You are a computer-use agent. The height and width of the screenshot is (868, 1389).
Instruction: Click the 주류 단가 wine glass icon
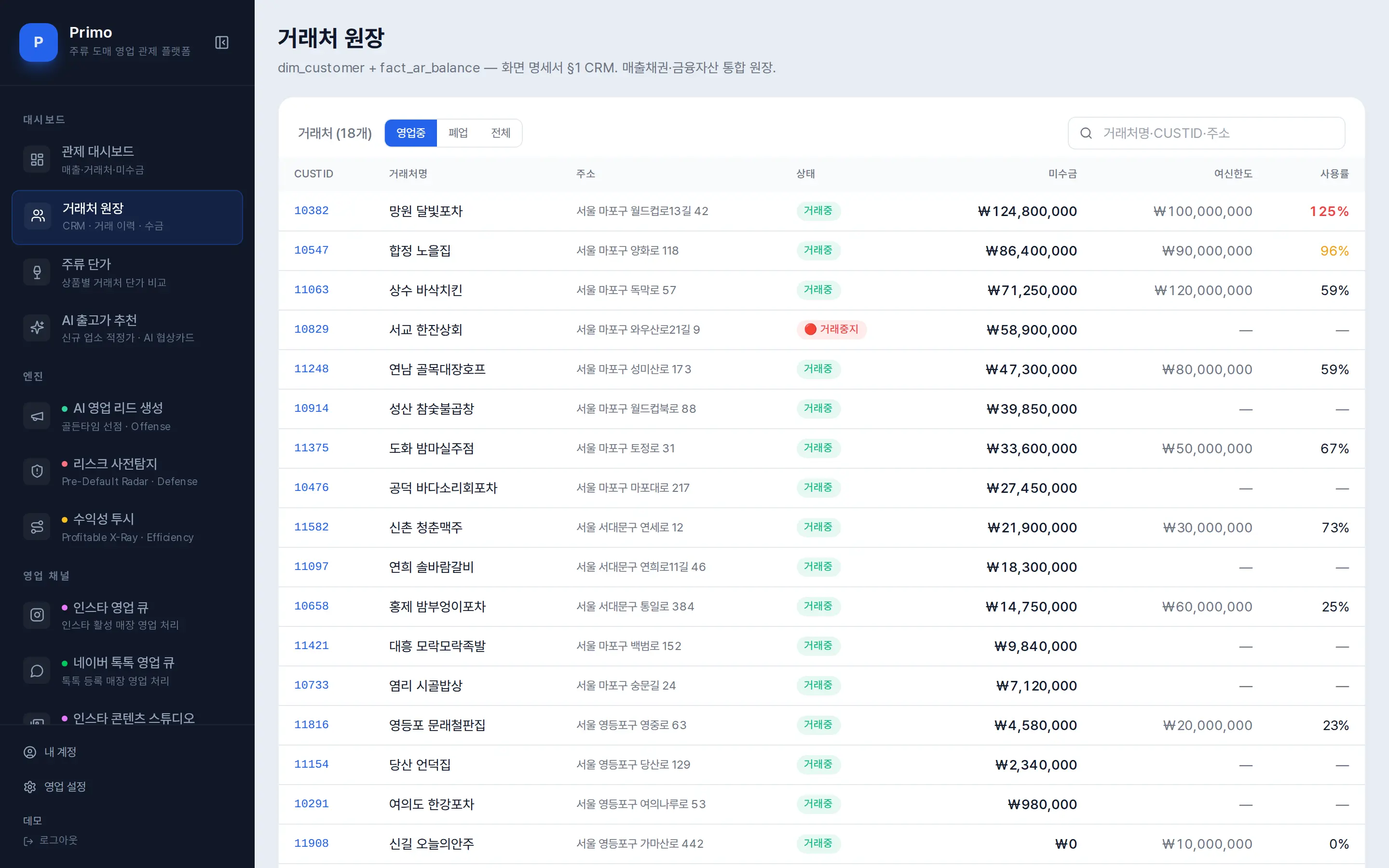pos(37,272)
